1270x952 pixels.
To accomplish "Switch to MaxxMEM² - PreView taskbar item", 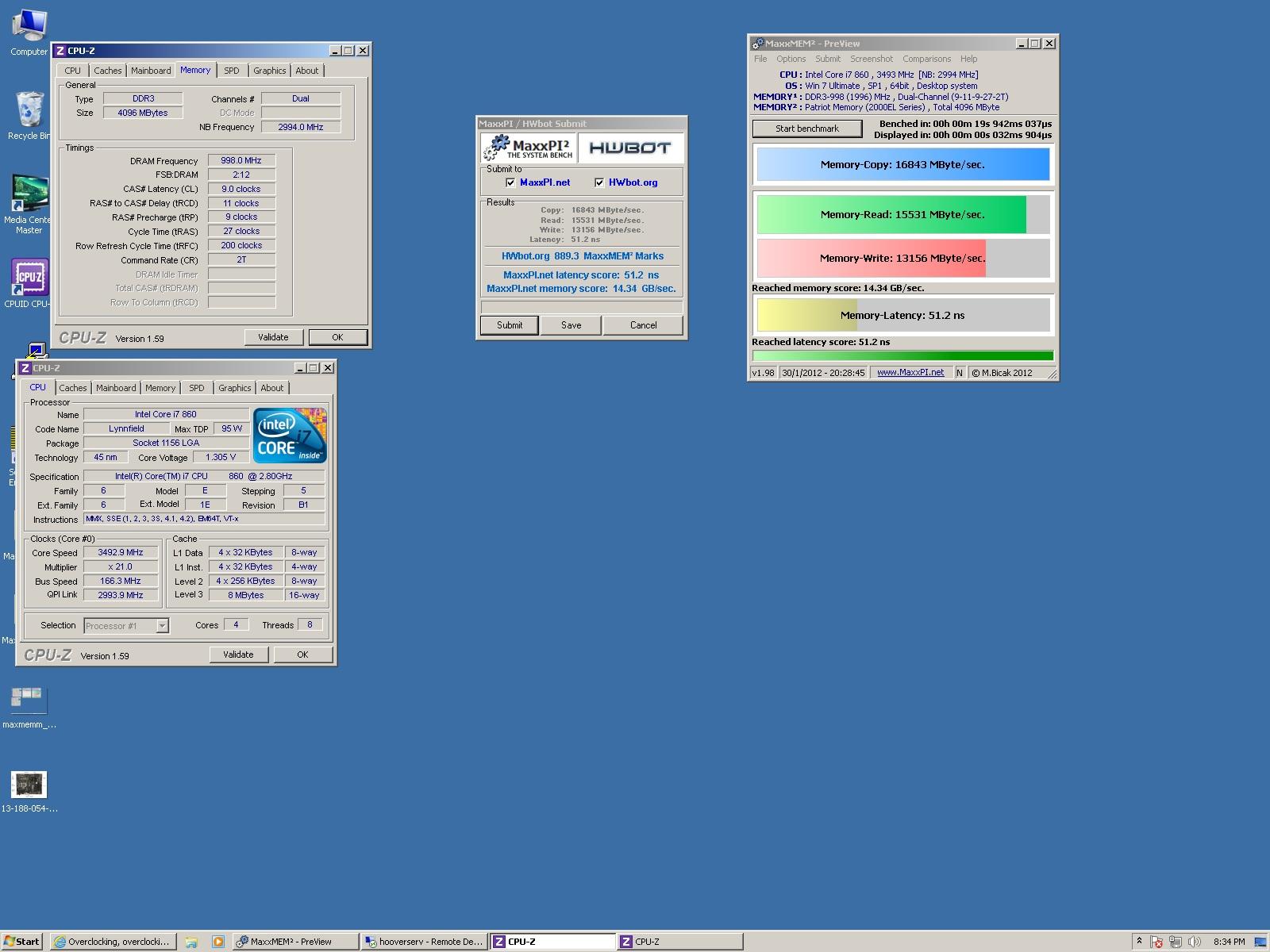I will pos(295,942).
